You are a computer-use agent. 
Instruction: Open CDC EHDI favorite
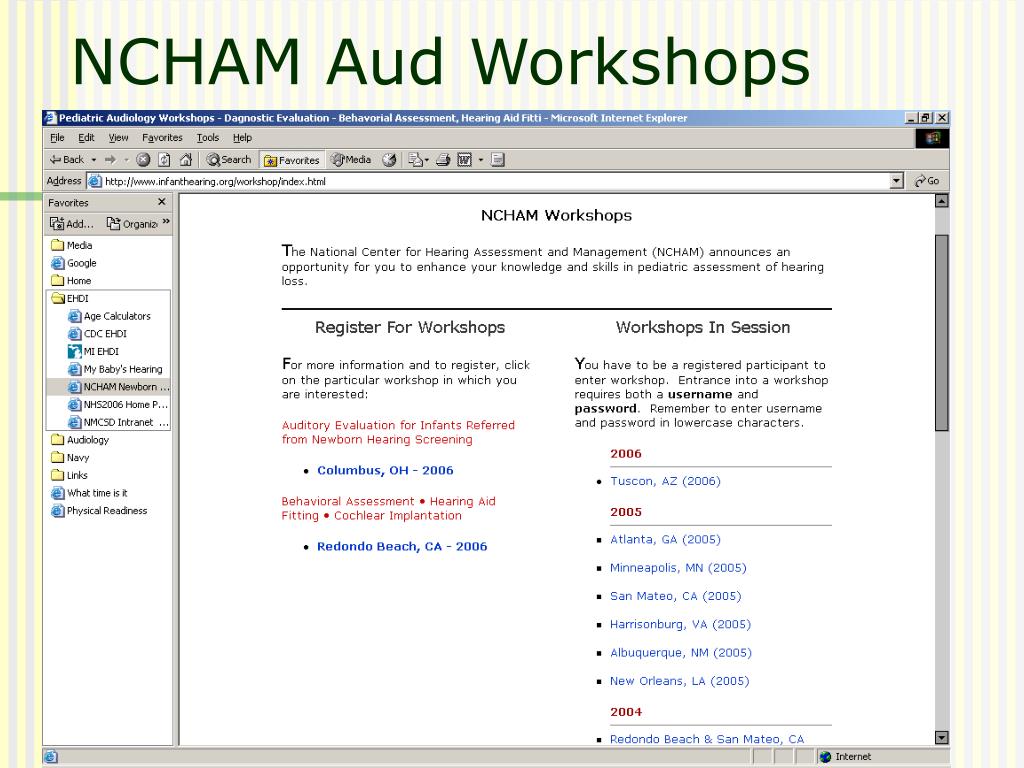point(97,333)
